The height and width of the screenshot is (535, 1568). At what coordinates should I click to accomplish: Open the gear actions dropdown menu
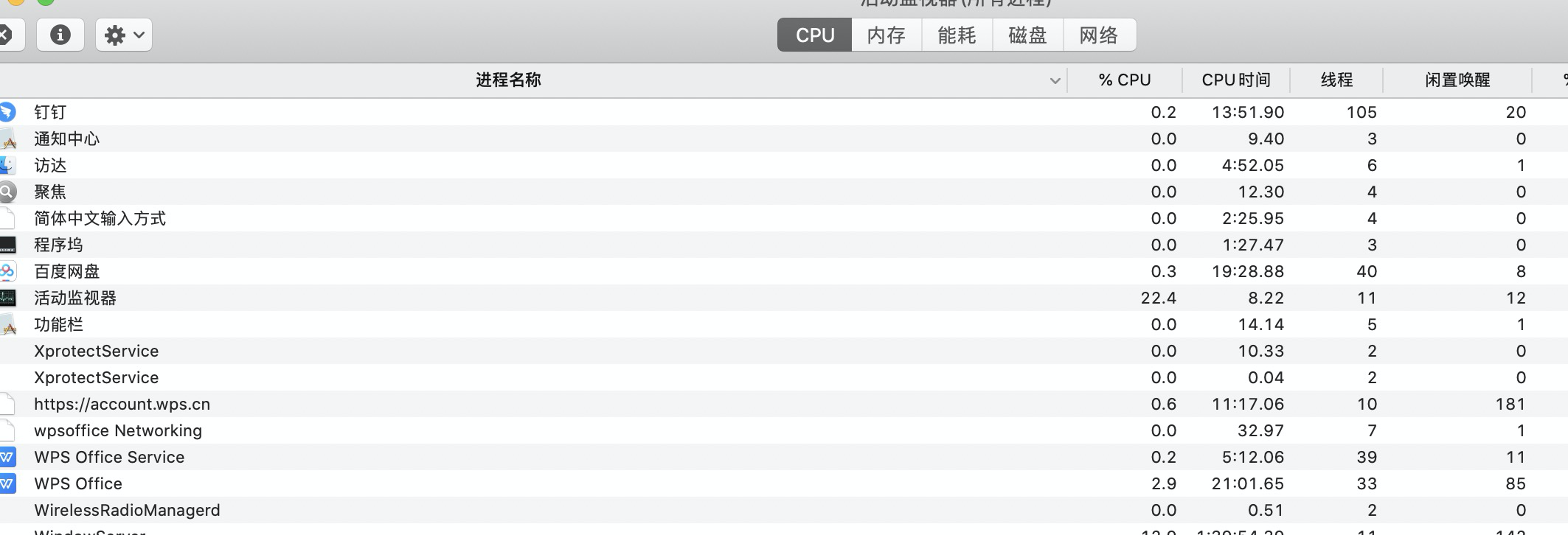(123, 35)
